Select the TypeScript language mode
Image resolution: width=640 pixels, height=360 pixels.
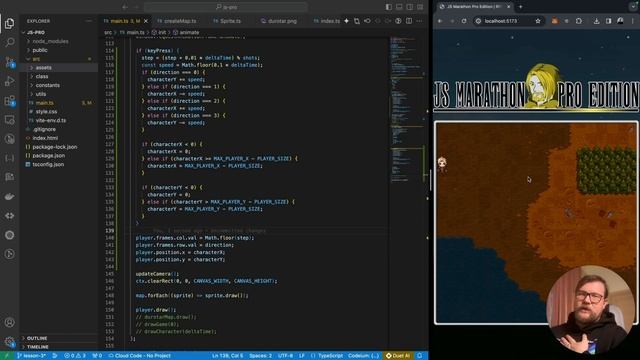tap(327, 356)
